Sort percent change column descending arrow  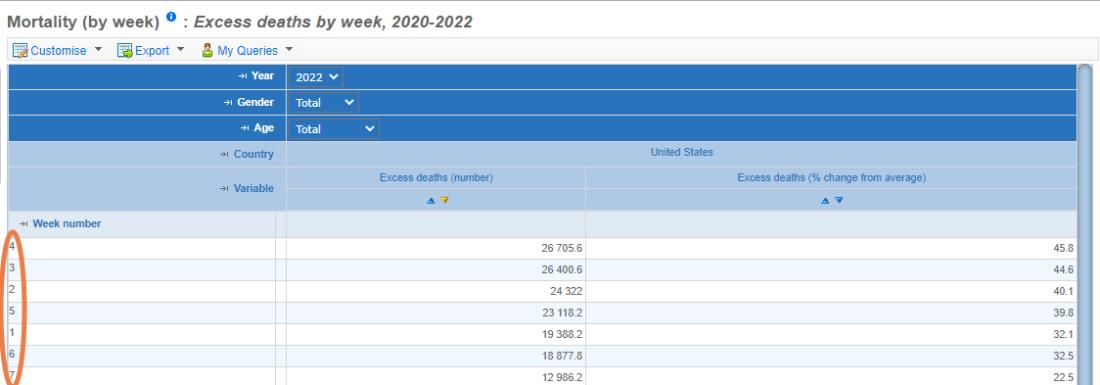(x=838, y=201)
